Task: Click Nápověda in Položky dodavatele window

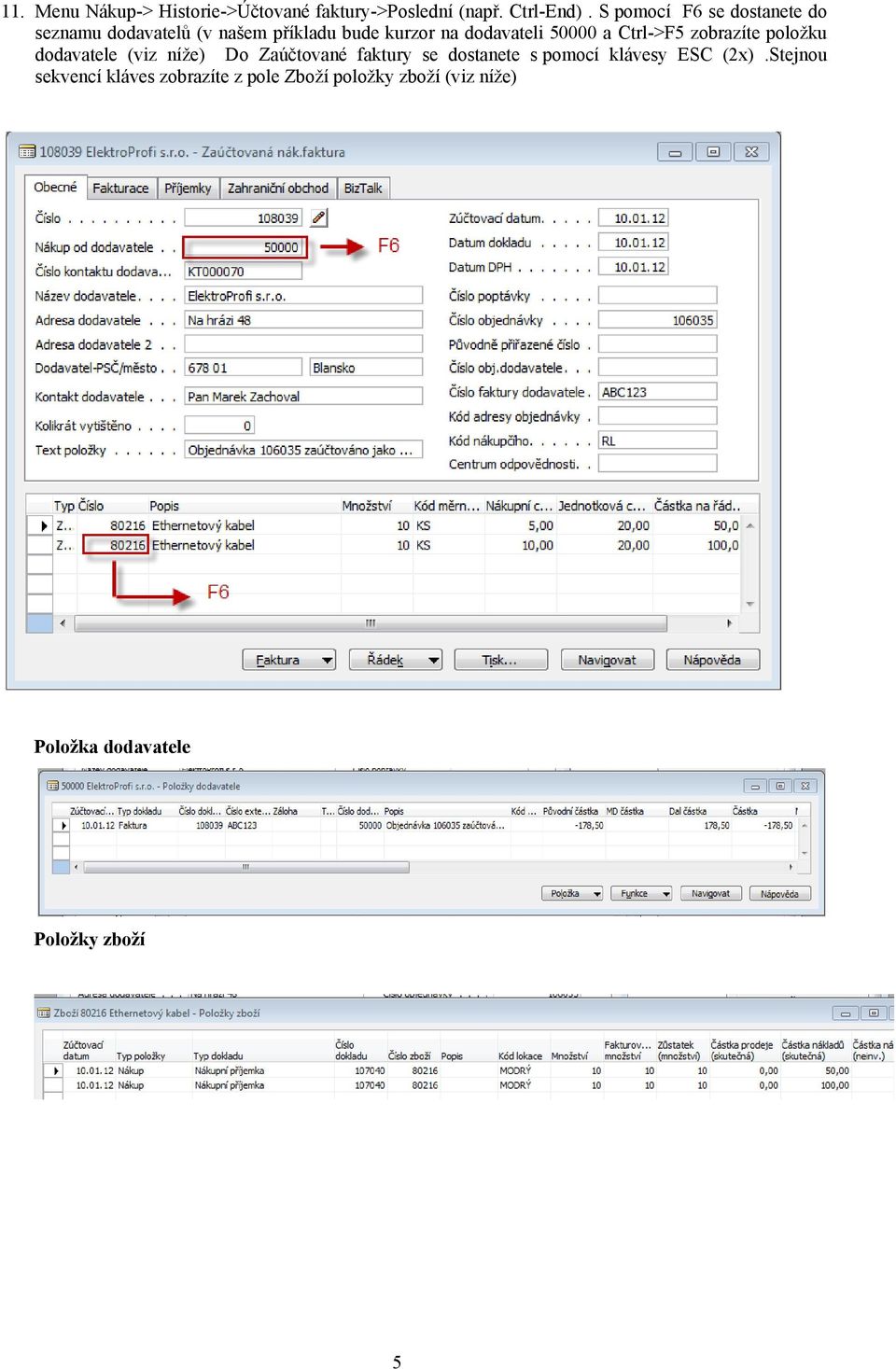Action: coord(780,893)
